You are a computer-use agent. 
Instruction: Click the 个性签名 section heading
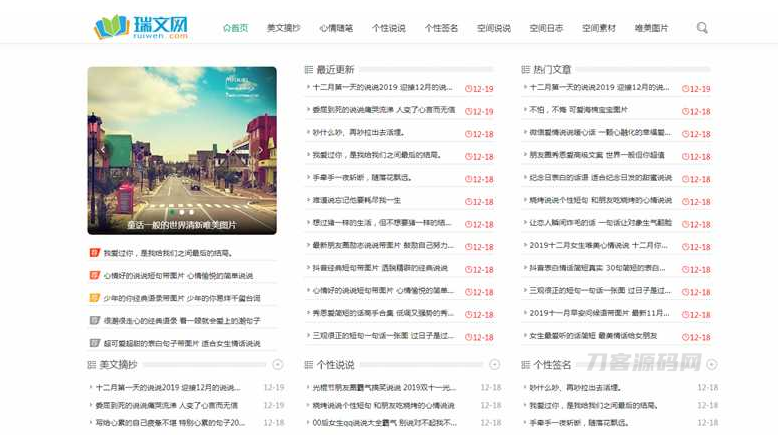coord(552,365)
